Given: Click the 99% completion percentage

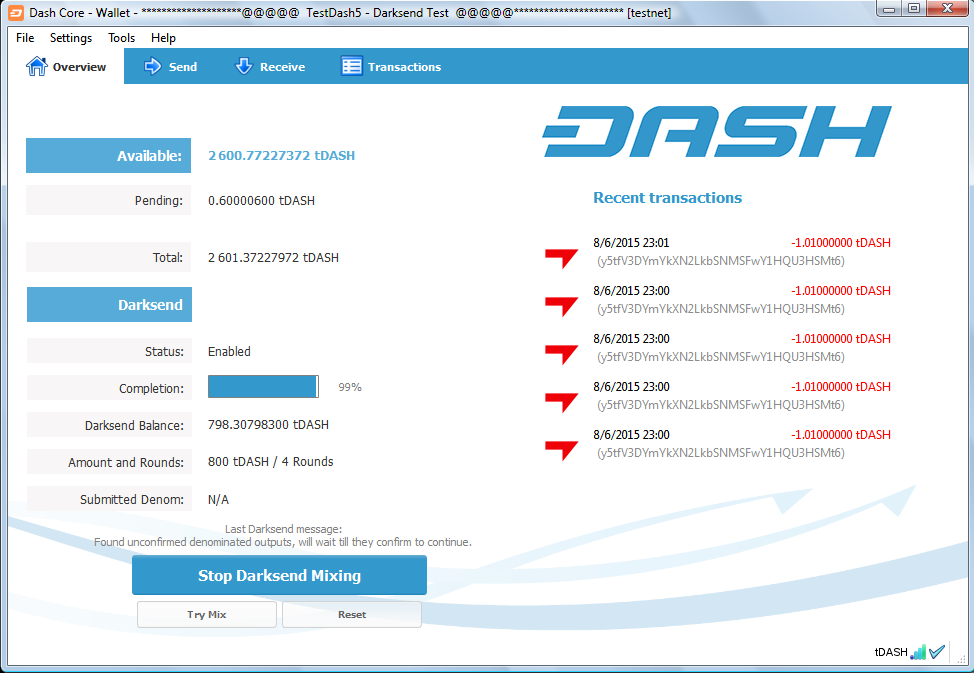Looking at the screenshot, I should coord(350,387).
